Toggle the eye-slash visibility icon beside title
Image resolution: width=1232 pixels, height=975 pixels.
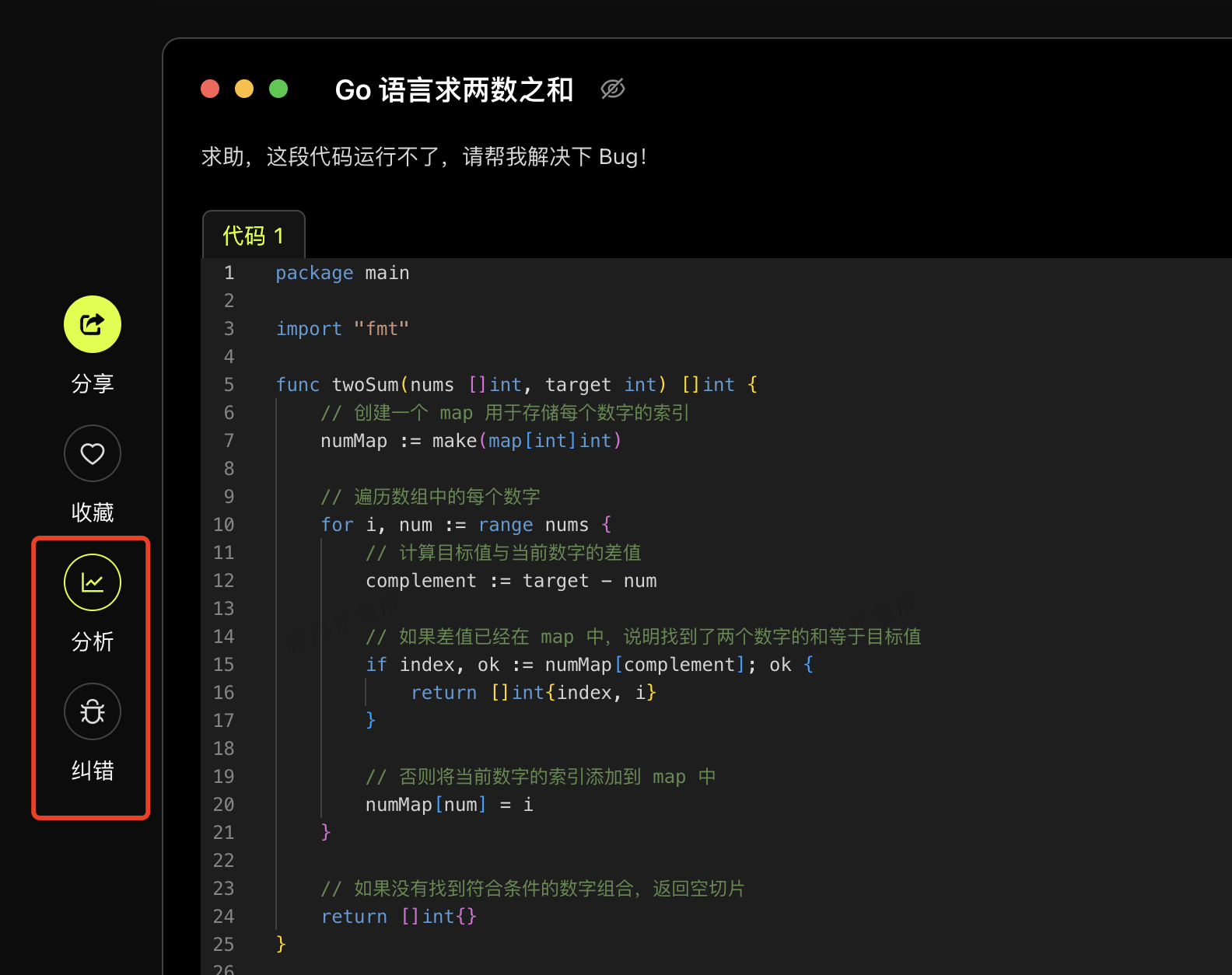click(x=613, y=89)
